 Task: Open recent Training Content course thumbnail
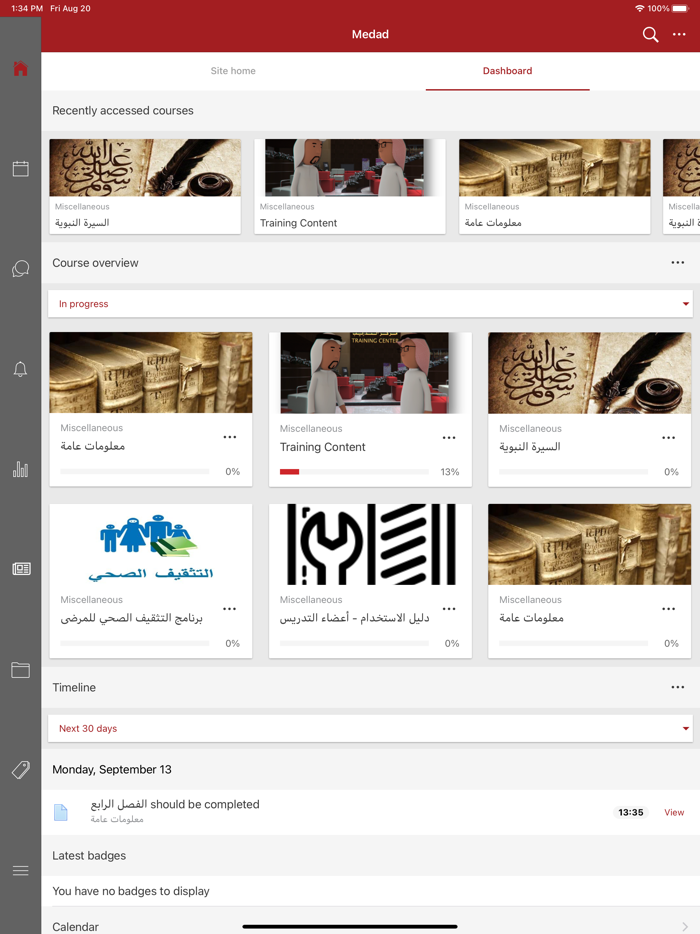350,167
